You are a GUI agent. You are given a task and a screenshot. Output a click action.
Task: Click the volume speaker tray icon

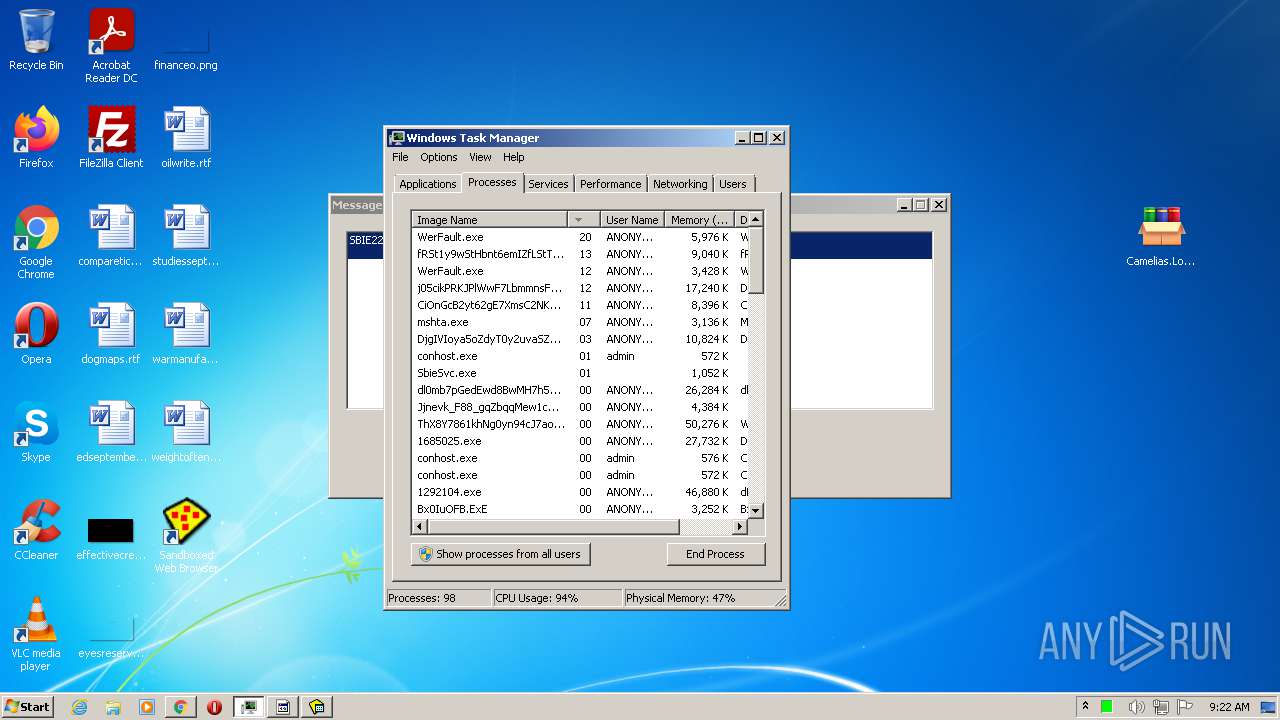click(1136, 707)
